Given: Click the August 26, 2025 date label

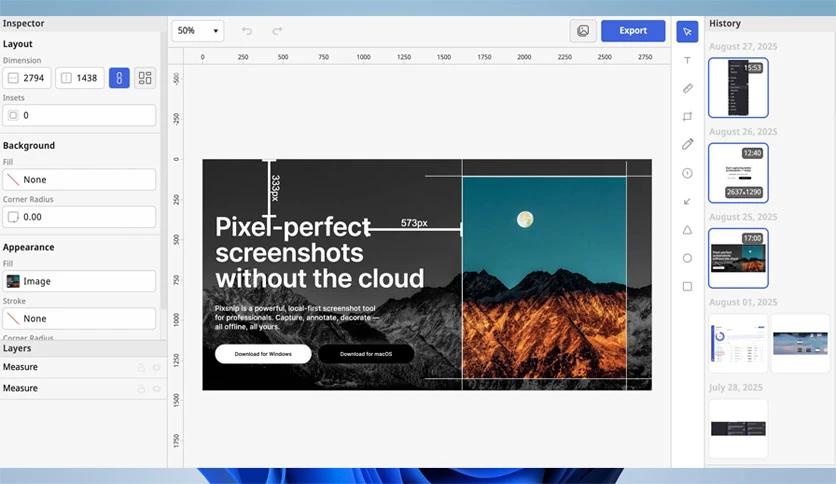Looking at the screenshot, I should [743, 132].
